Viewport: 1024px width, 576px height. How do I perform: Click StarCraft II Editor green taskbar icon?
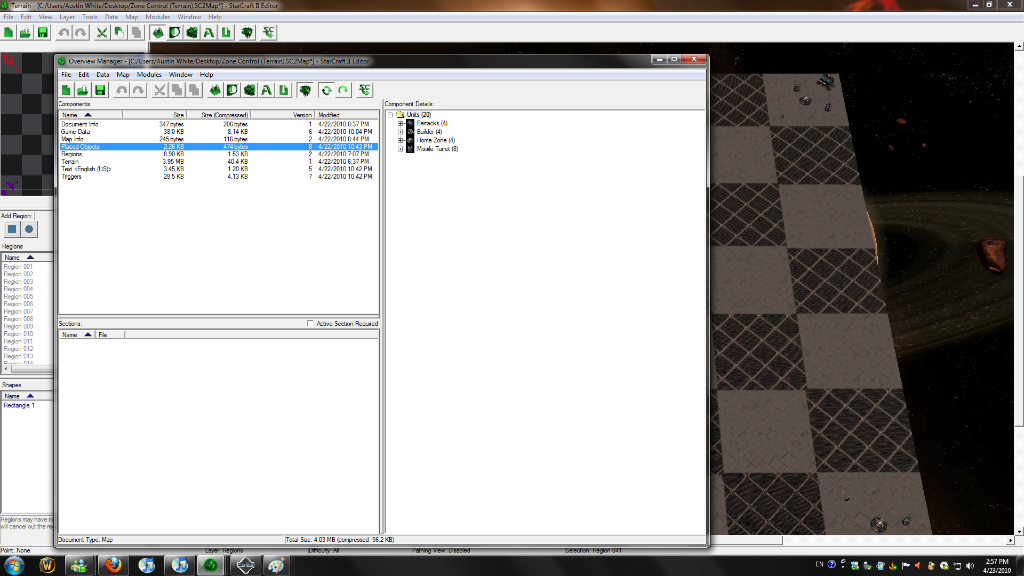pyautogui.click(x=211, y=565)
